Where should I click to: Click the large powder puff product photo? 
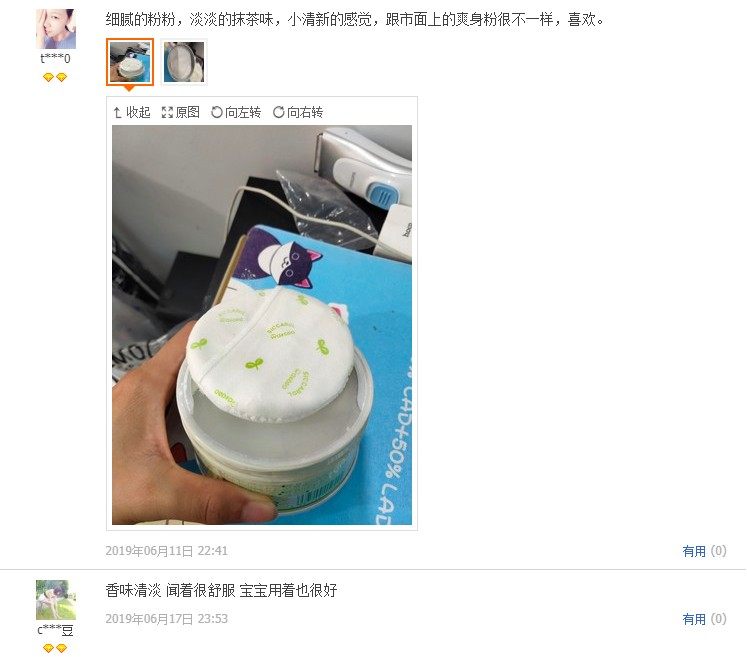tap(262, 325)
